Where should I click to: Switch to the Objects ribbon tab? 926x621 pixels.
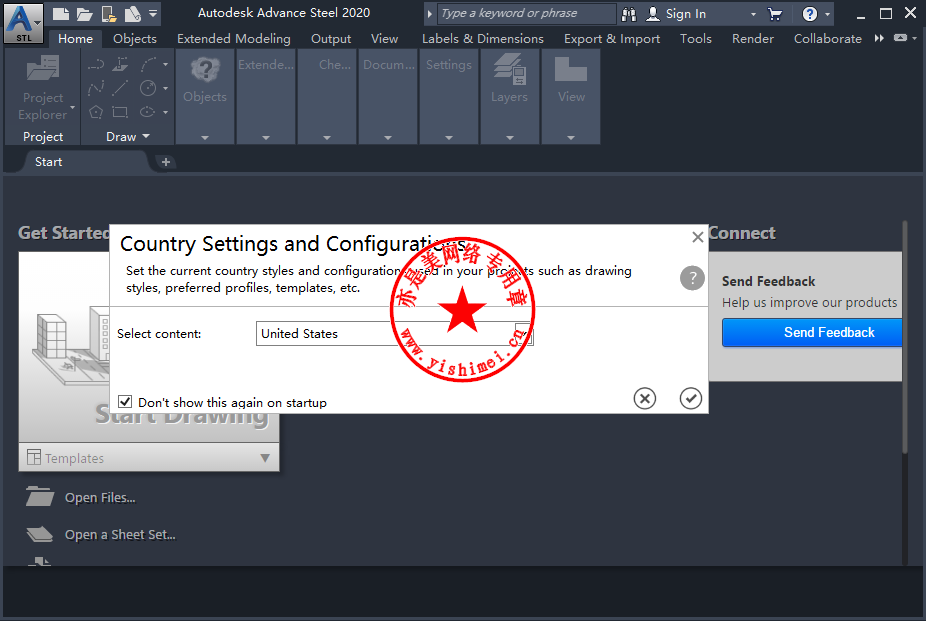pos(135,38)
